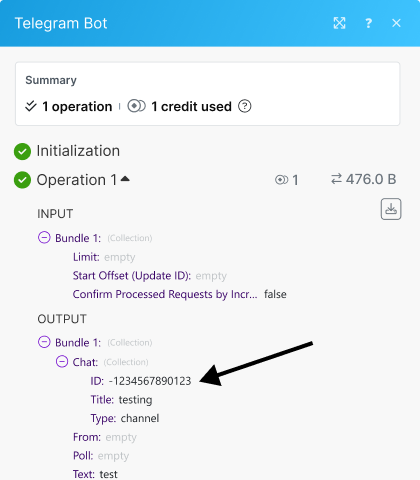The height and width of the screenshot is (480, 420).
Task: Select the chat ID value -1234567890123
Action: click(150, 381)
